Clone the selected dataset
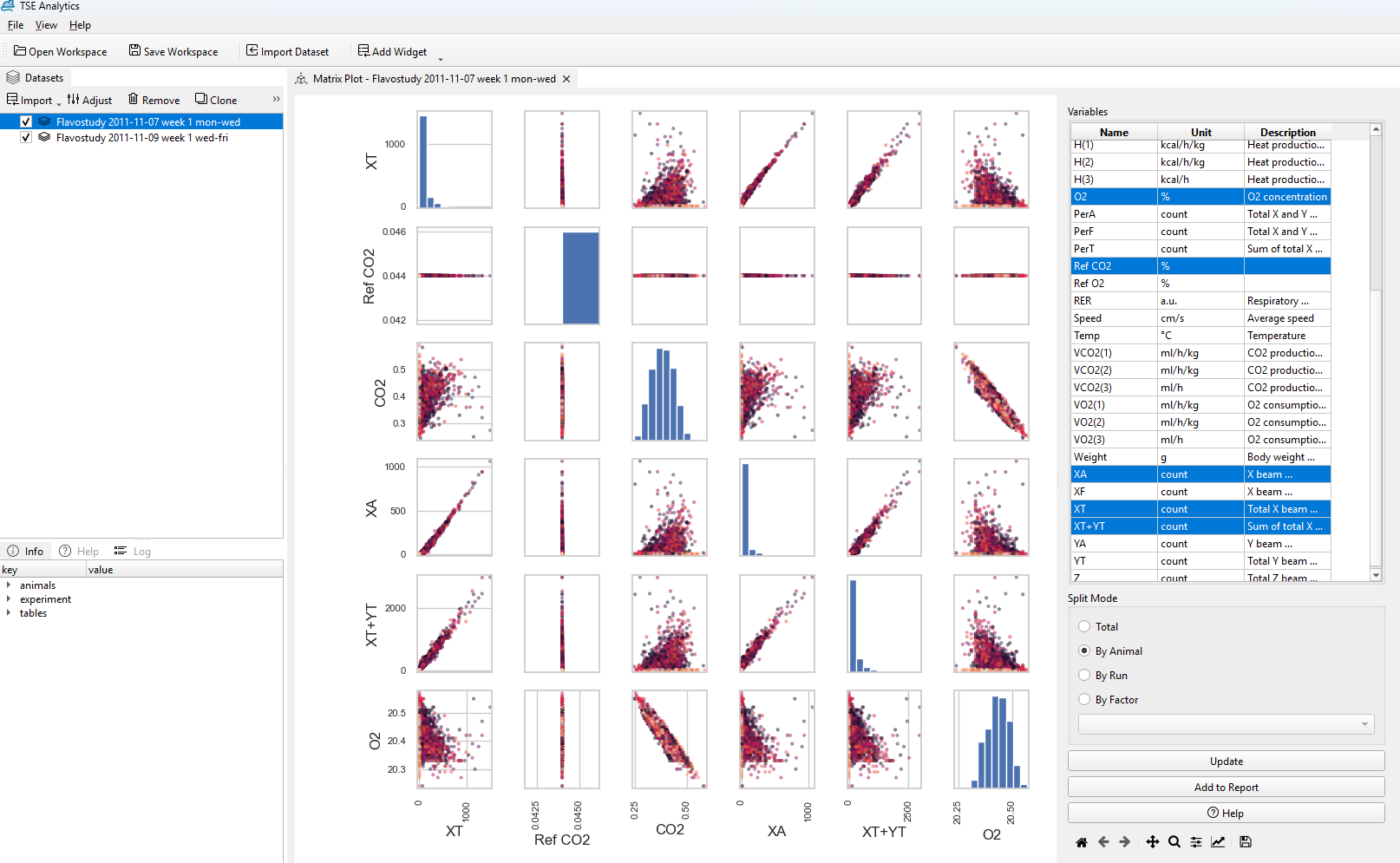 tap(215, 99)
